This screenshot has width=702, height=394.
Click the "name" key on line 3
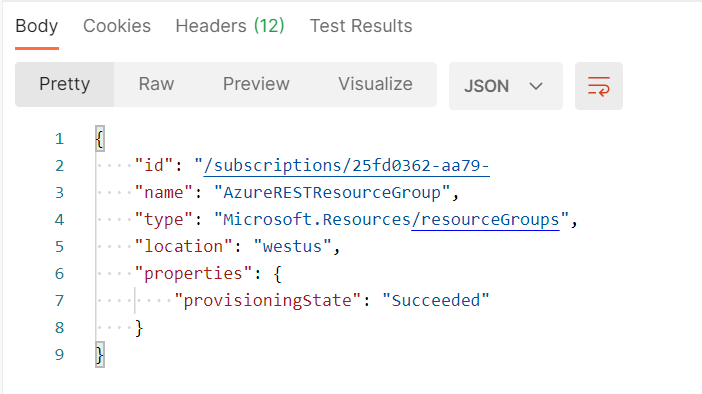(x=164, y=193)
